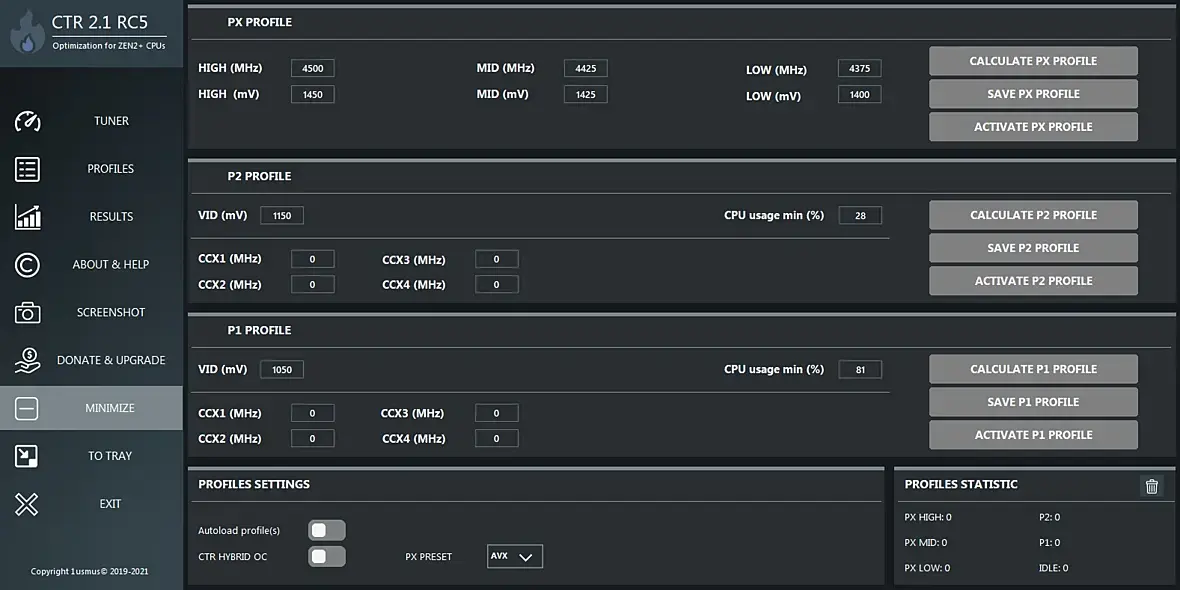This screenshot has height=590, width=1180.
Task: Open the Donate & Upgrade hand icon
Action: [x=28, y=360]
